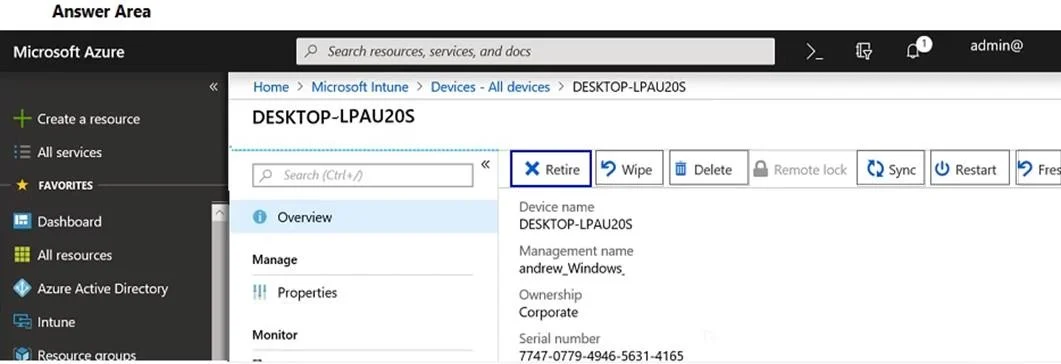Select the Overview menu item

tap(364, 217)
